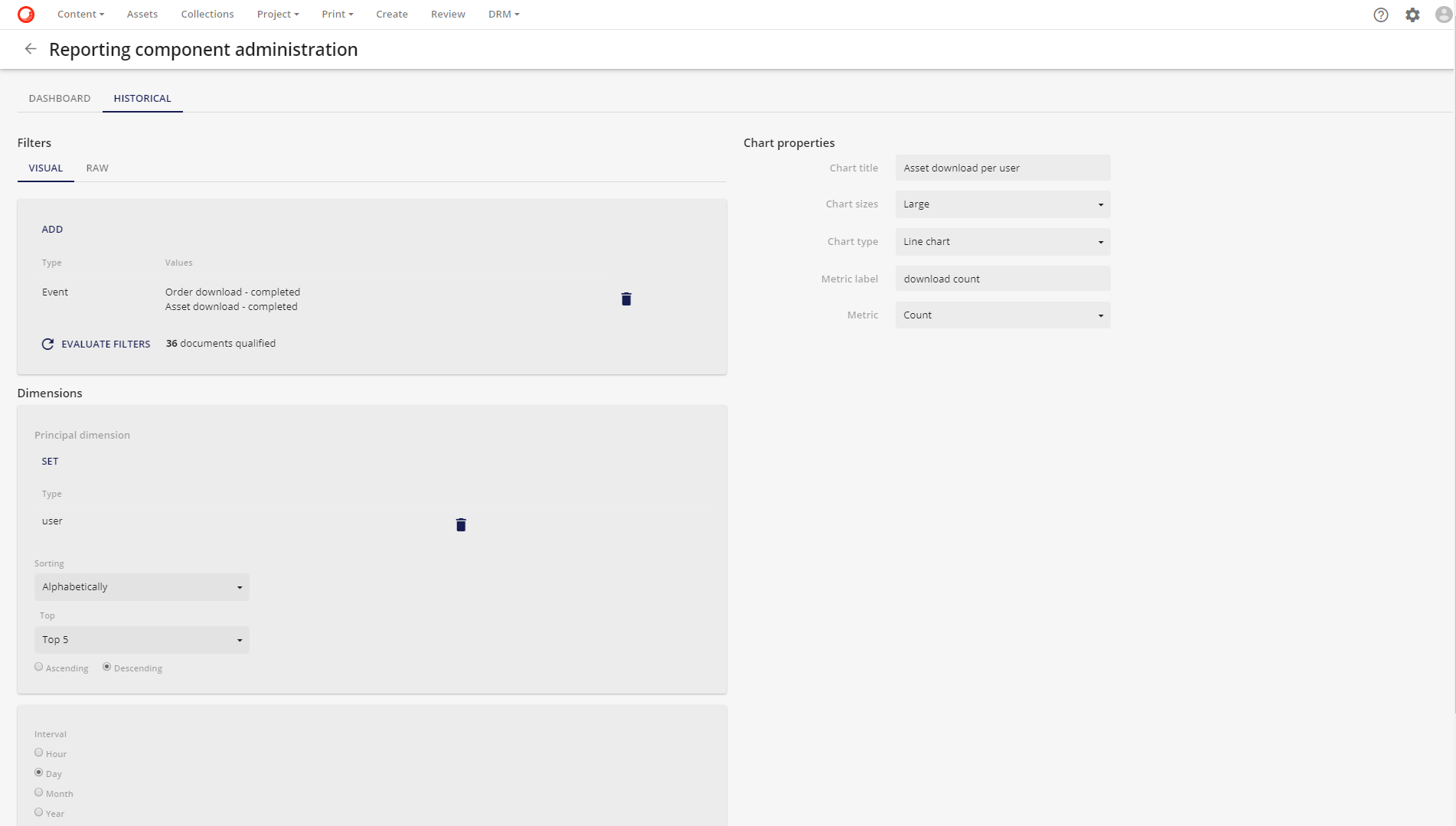Select the Ascending radio button
This screenshot has width=1456, height=826.
pyautogui.click(x=39, y=667)
